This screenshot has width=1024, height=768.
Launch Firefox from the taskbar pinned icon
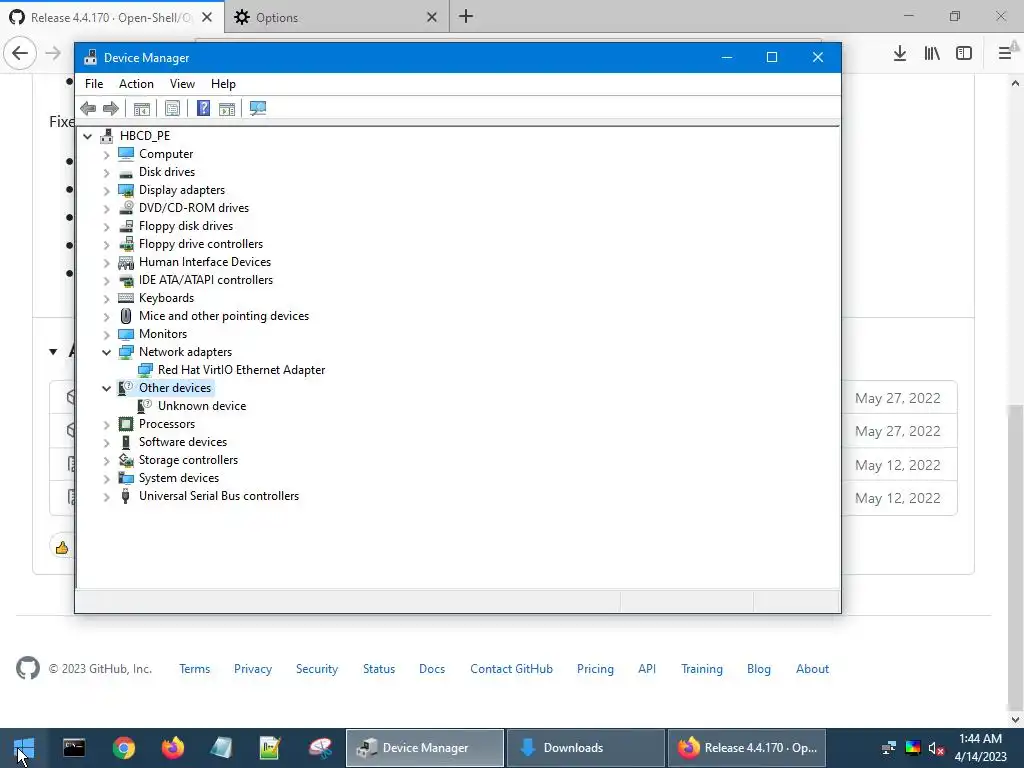tap(173, 748)
